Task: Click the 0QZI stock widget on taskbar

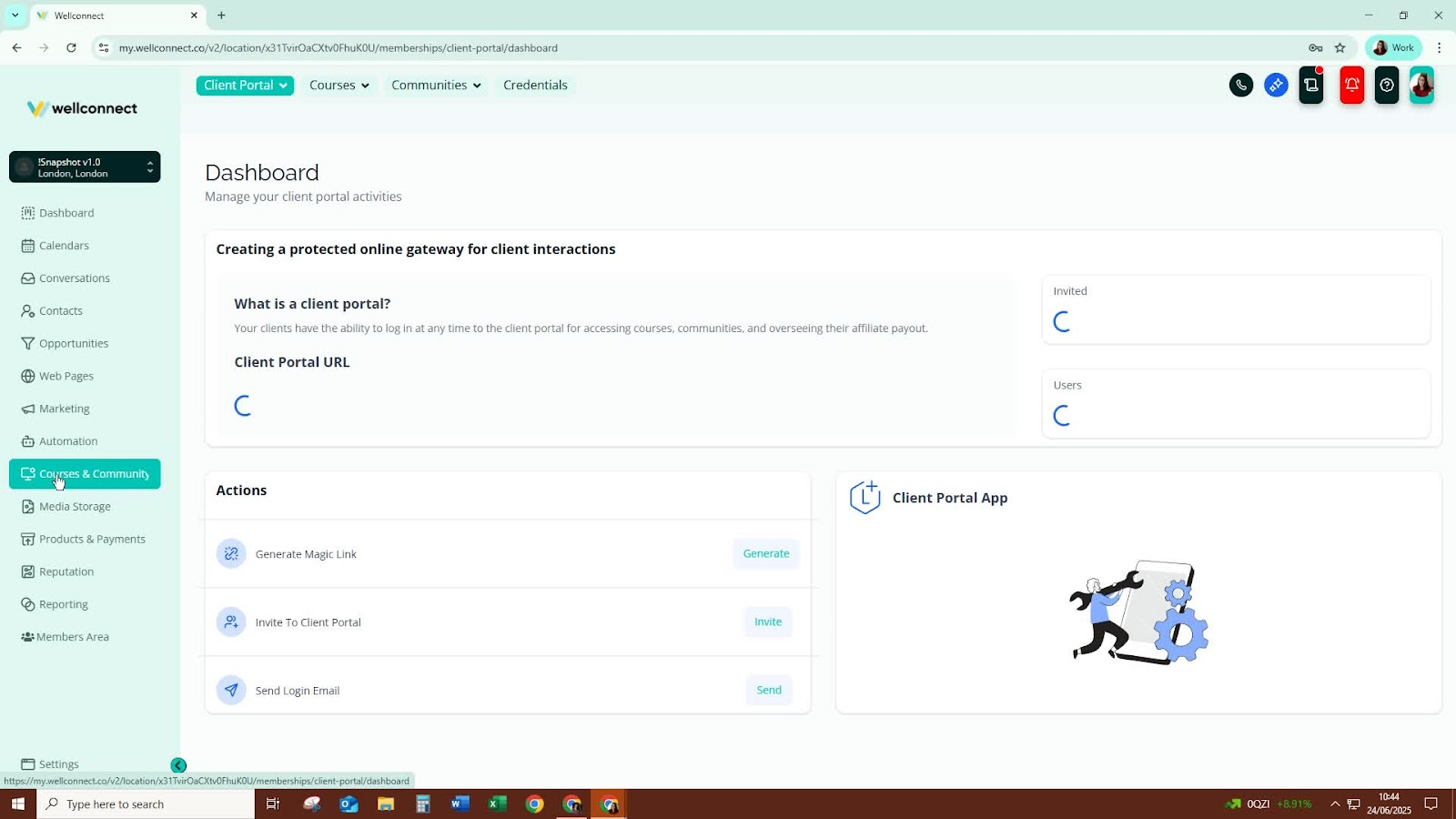Action: pyautogui.click(x=1268, y=804)
